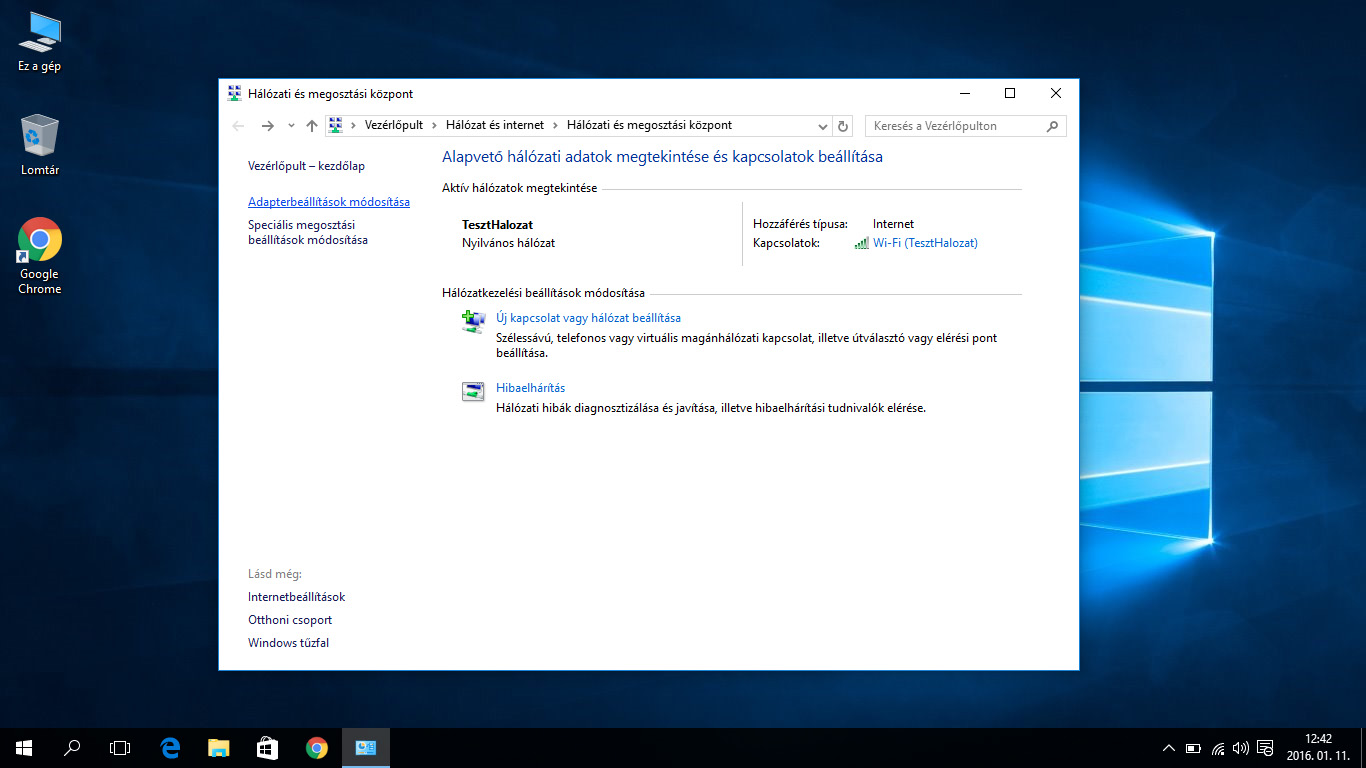Click the Refresh icon beside the address bar
The width and height of the screenshot is (1366, 768).
[843, 126]
